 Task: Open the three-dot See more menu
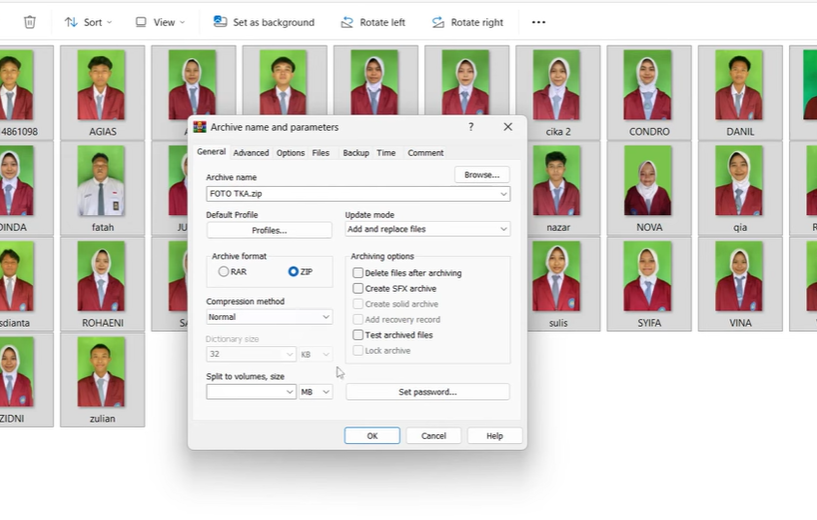(x=538, y=22)
